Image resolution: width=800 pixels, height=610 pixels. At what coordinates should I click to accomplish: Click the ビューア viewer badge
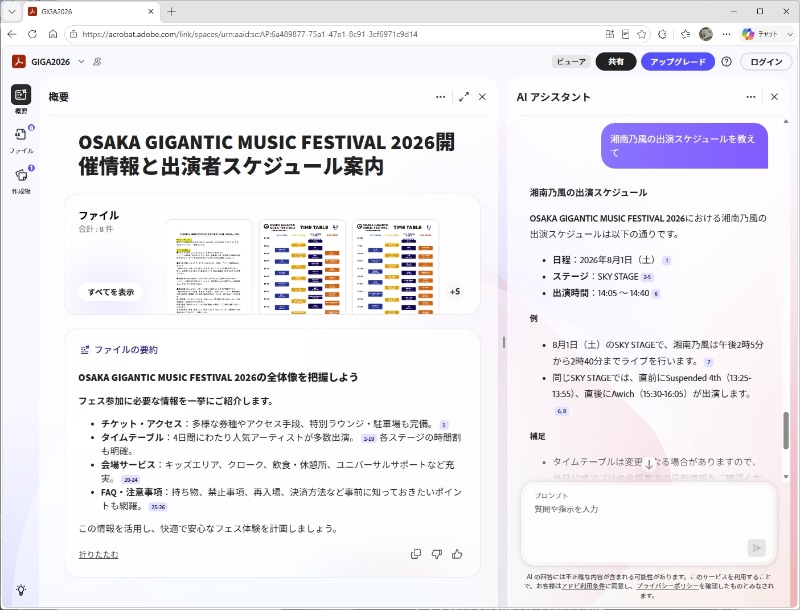[571, 62]
